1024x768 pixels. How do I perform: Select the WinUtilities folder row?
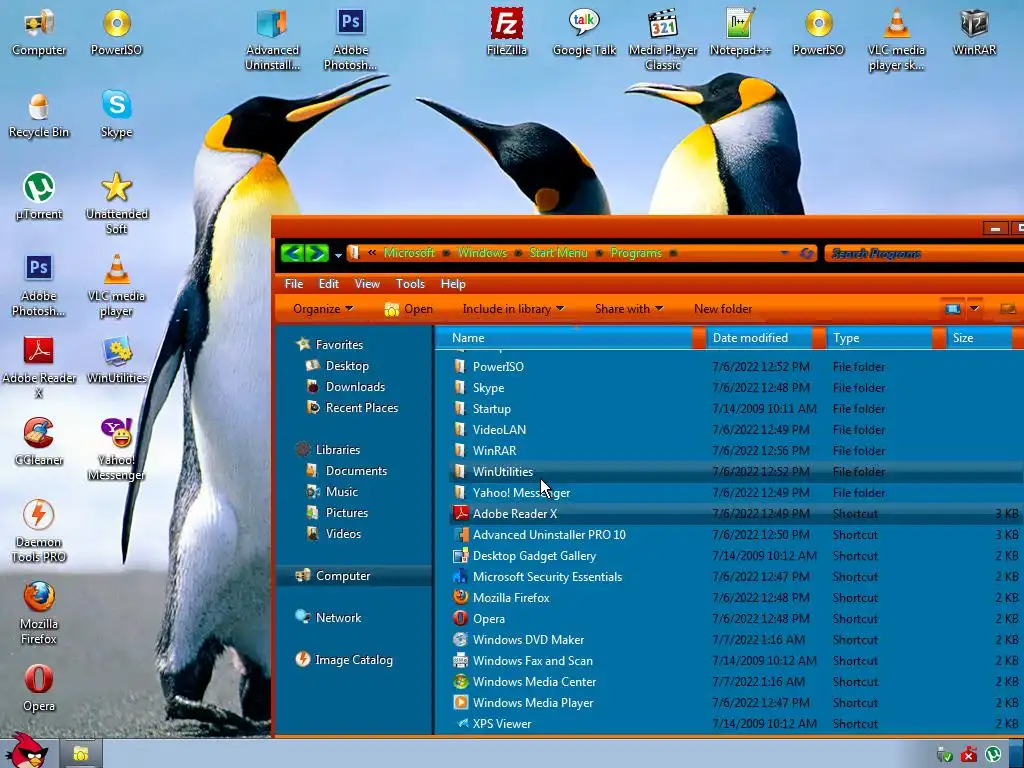point(737,472)
